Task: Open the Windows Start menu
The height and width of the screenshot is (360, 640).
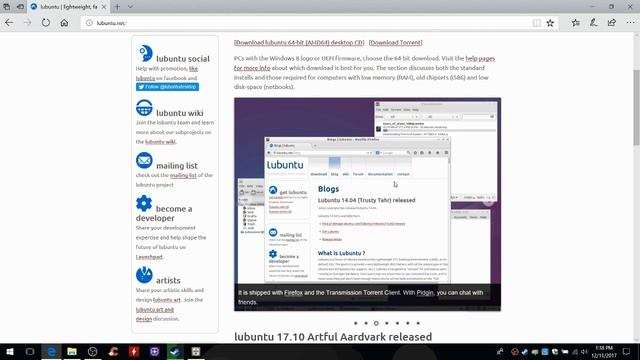Action: pyautogui.click(x=9, y=351)
